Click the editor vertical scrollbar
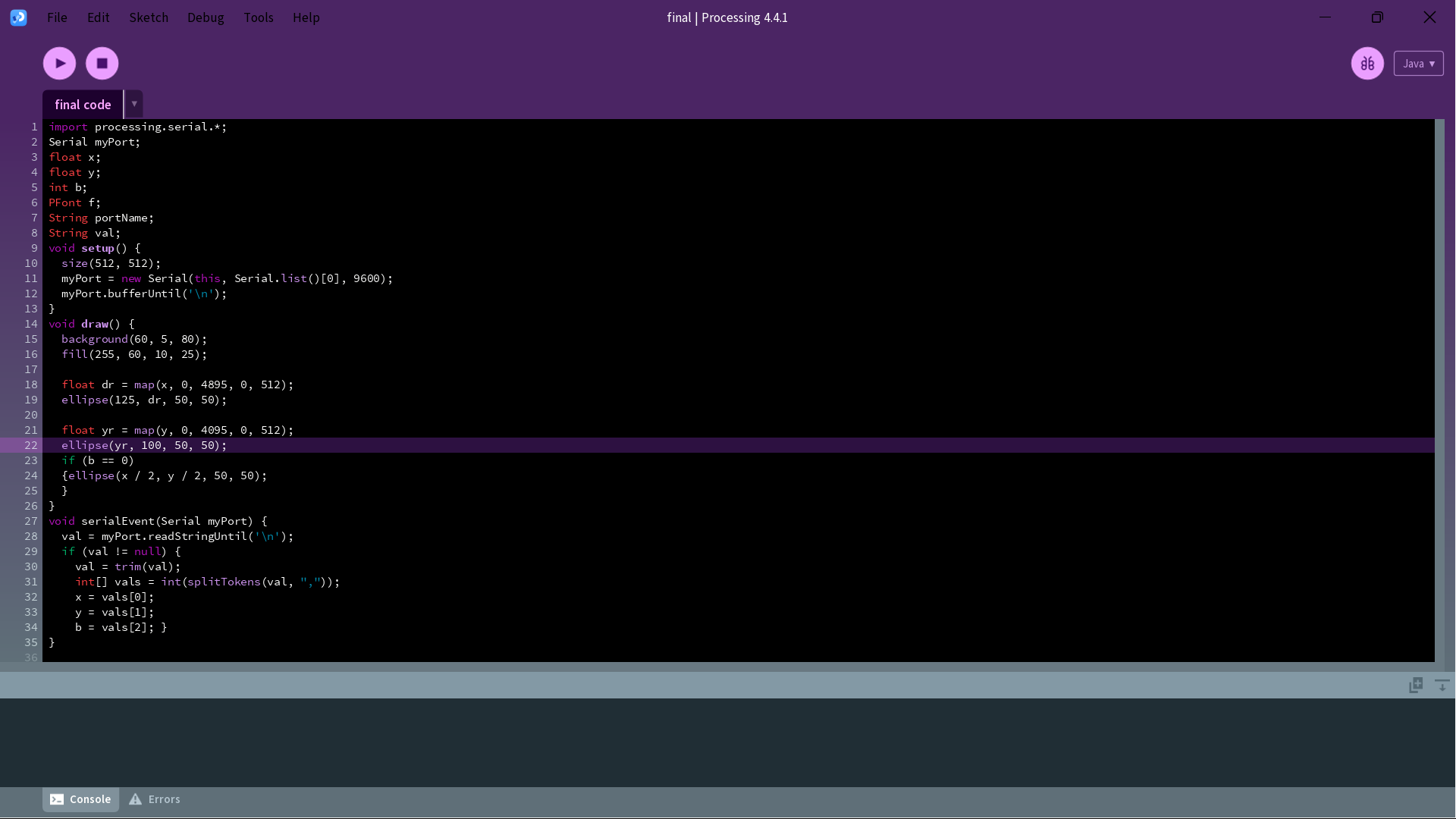 point(1439,390)
